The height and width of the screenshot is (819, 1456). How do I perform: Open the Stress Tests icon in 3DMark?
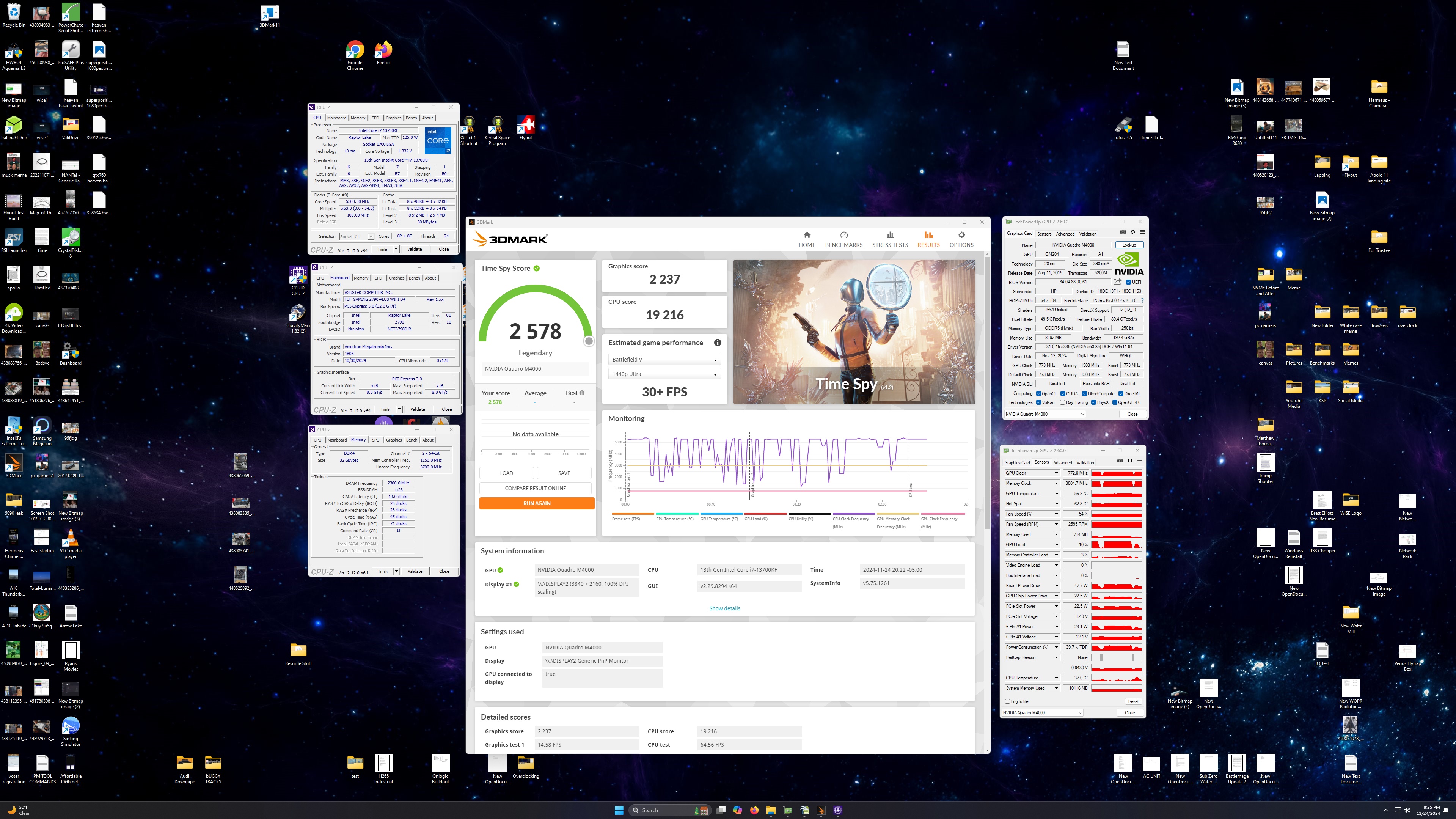click(x=890, y=234)
